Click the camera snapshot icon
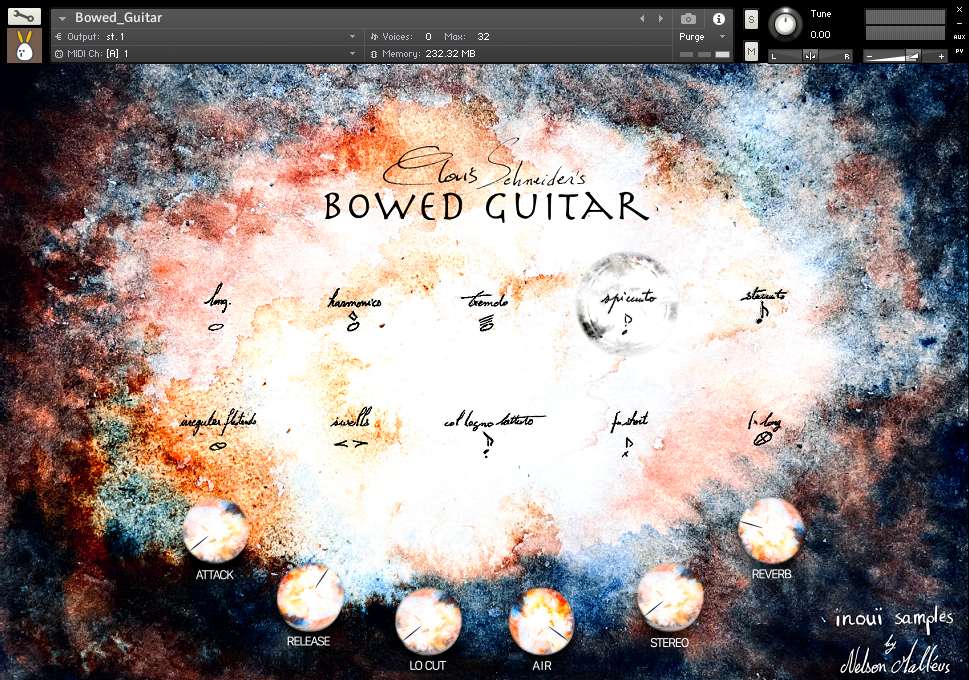 coord(688,18)
